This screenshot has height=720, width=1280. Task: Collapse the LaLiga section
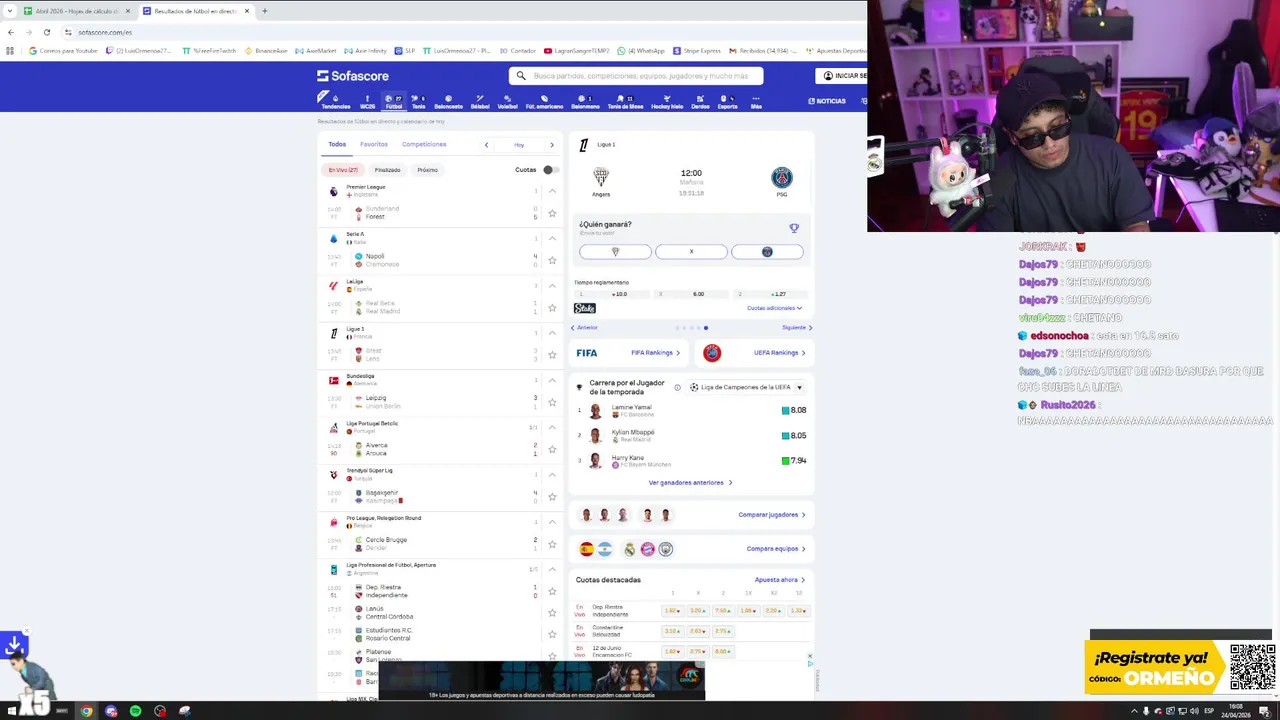click(x=552, y=285)
